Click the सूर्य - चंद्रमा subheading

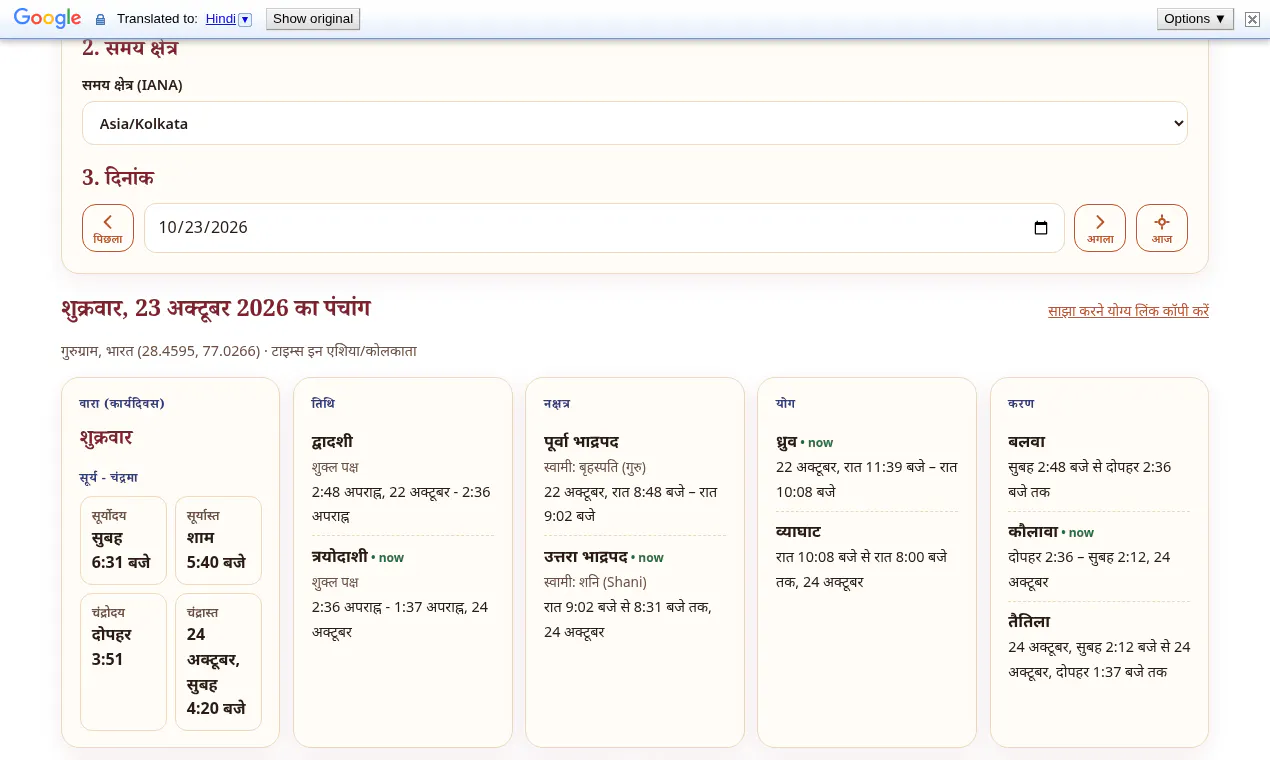[x=108, y=477]
